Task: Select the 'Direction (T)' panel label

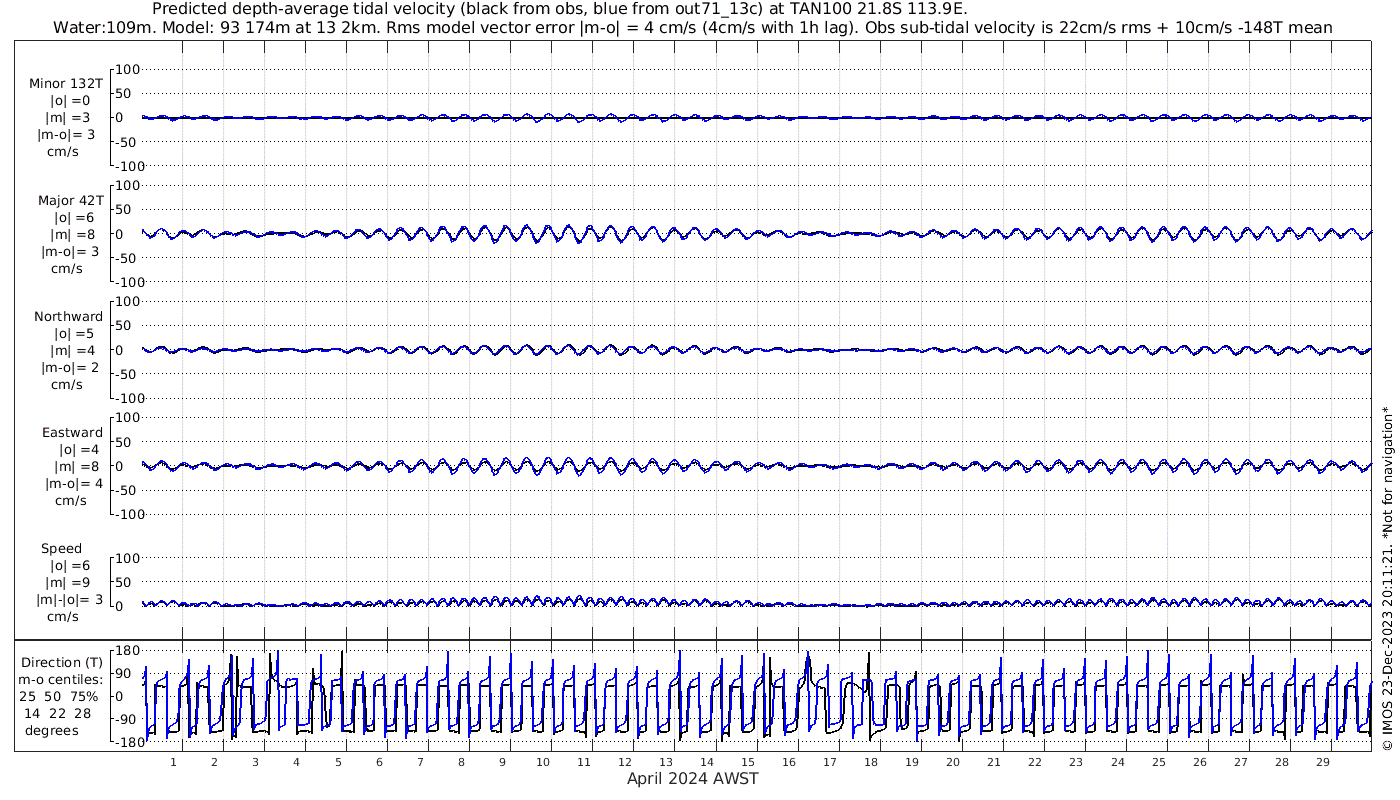Action: click(x=62, y=662)
